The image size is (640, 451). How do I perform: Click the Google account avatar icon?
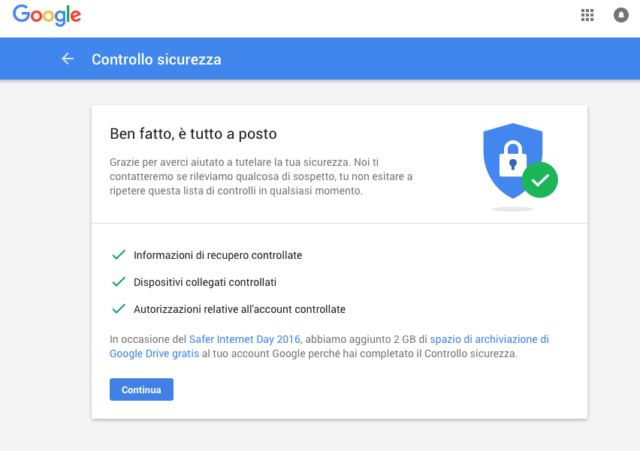pos(620,15)
